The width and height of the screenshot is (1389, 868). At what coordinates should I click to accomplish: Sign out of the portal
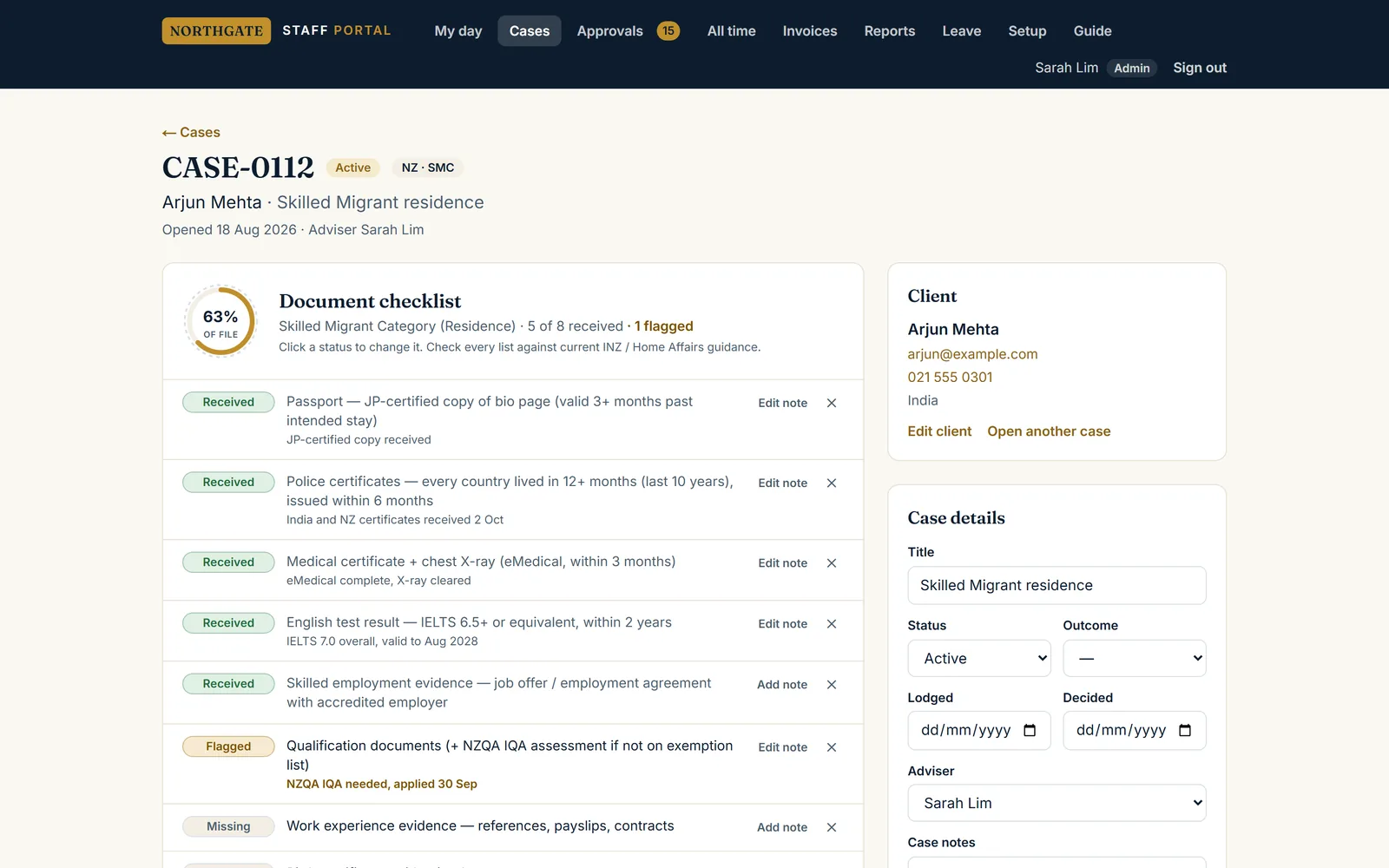[1200, 68]
